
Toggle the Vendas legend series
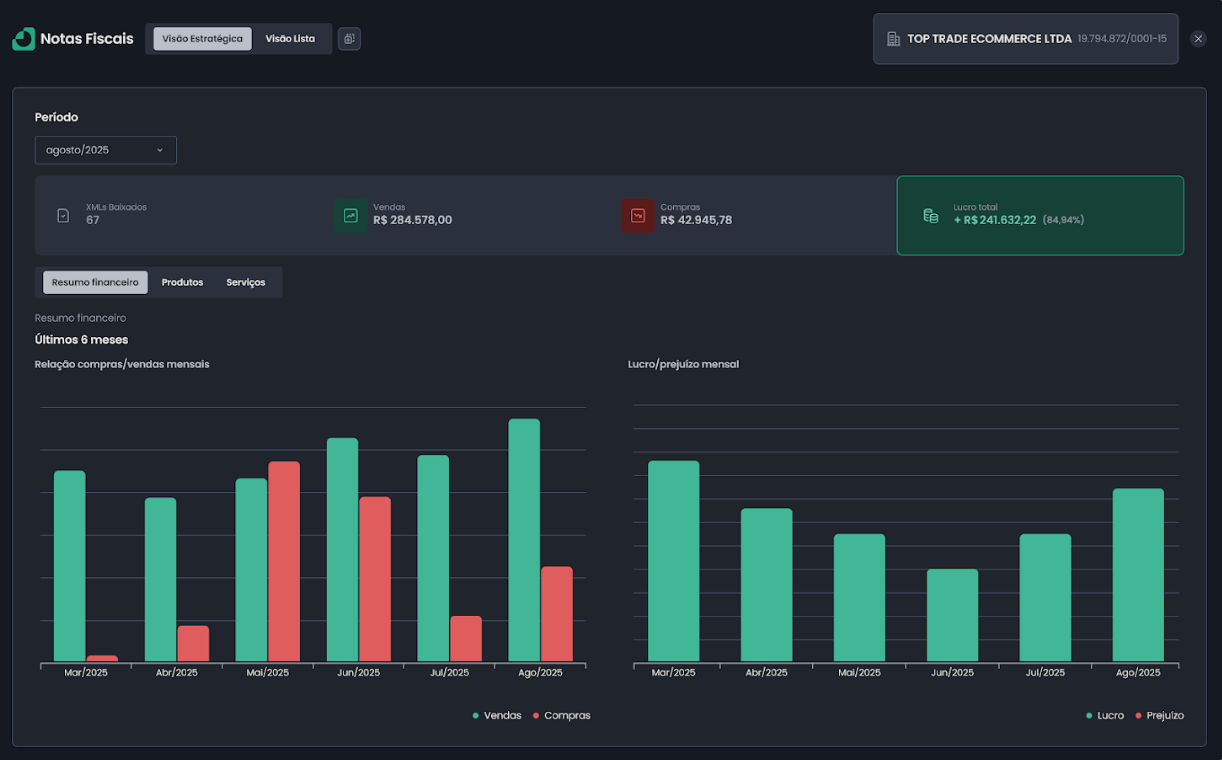tap(496, 716)
